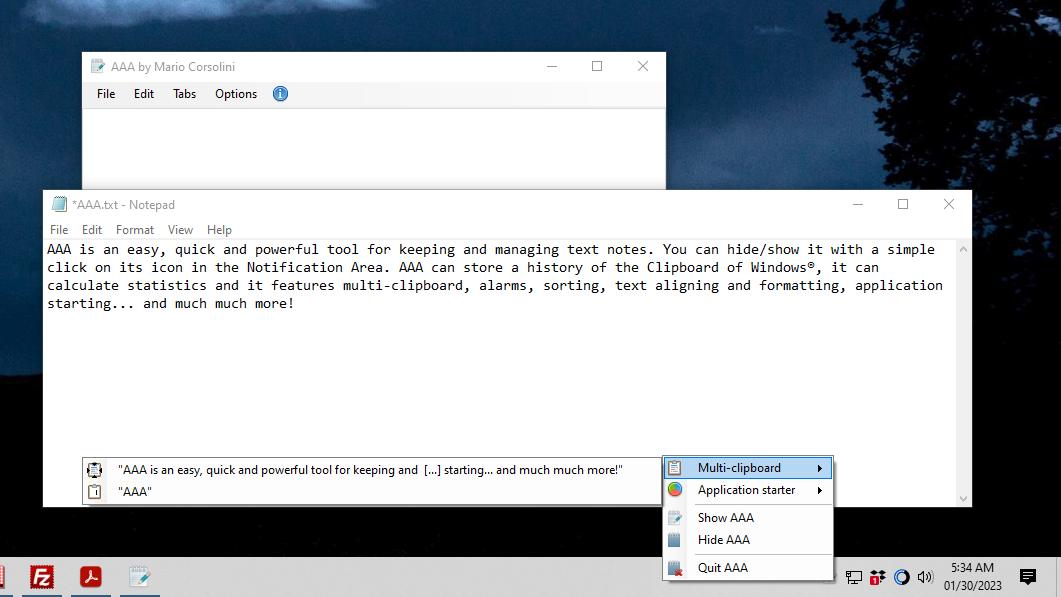Screen dimensions: 1061x597
Task: Minimize the Notepad window
Action: pyautogui.click(x=858, y=204)
